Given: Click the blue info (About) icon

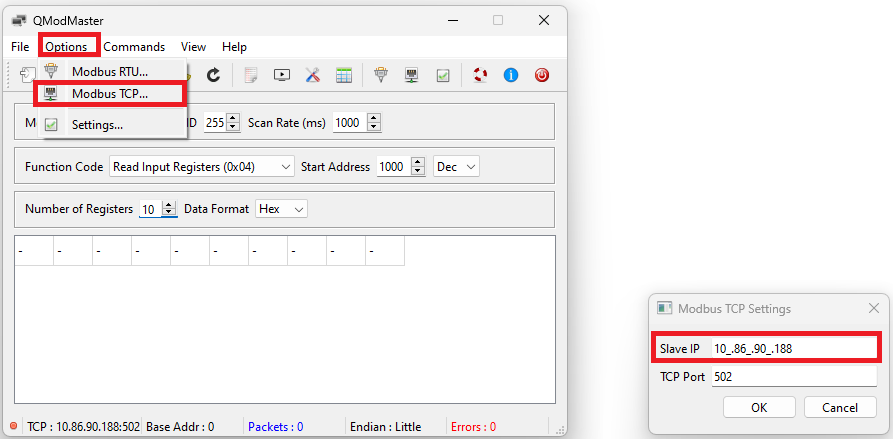Looking at the screenshot, I should pyautogui.click(x=510, y=75).
